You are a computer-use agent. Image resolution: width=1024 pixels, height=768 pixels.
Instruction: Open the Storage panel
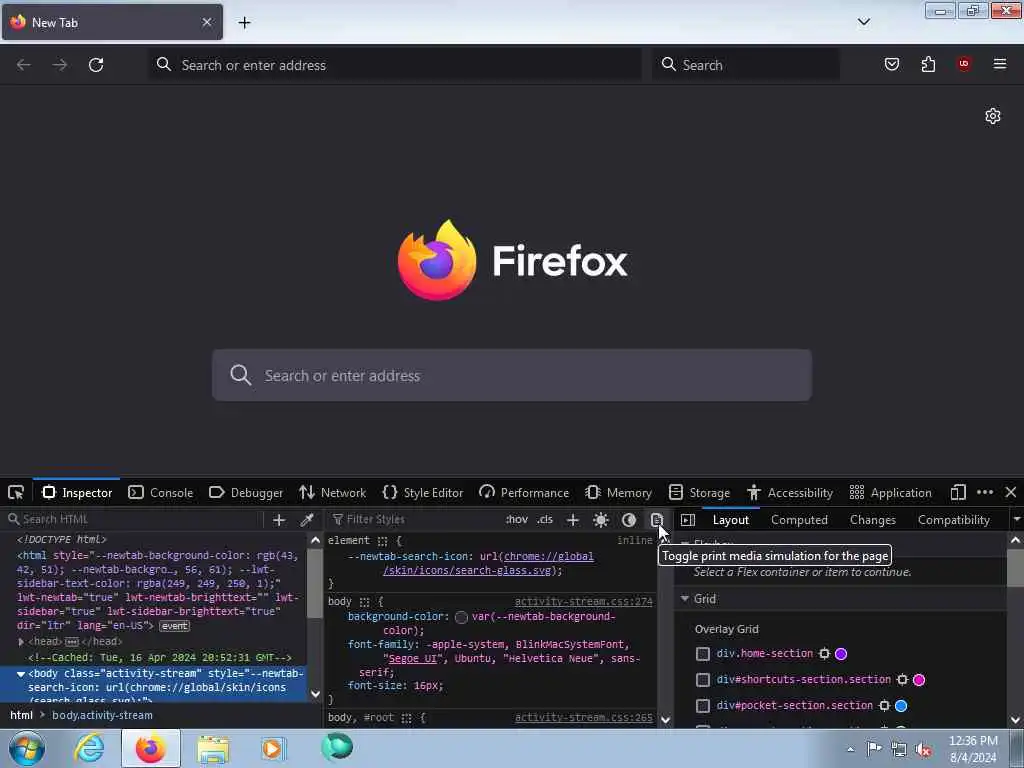[699, 492]
